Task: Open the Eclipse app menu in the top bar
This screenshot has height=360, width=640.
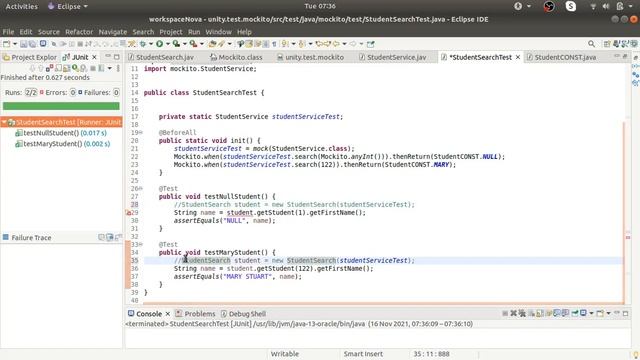Action: click(68, 6)
